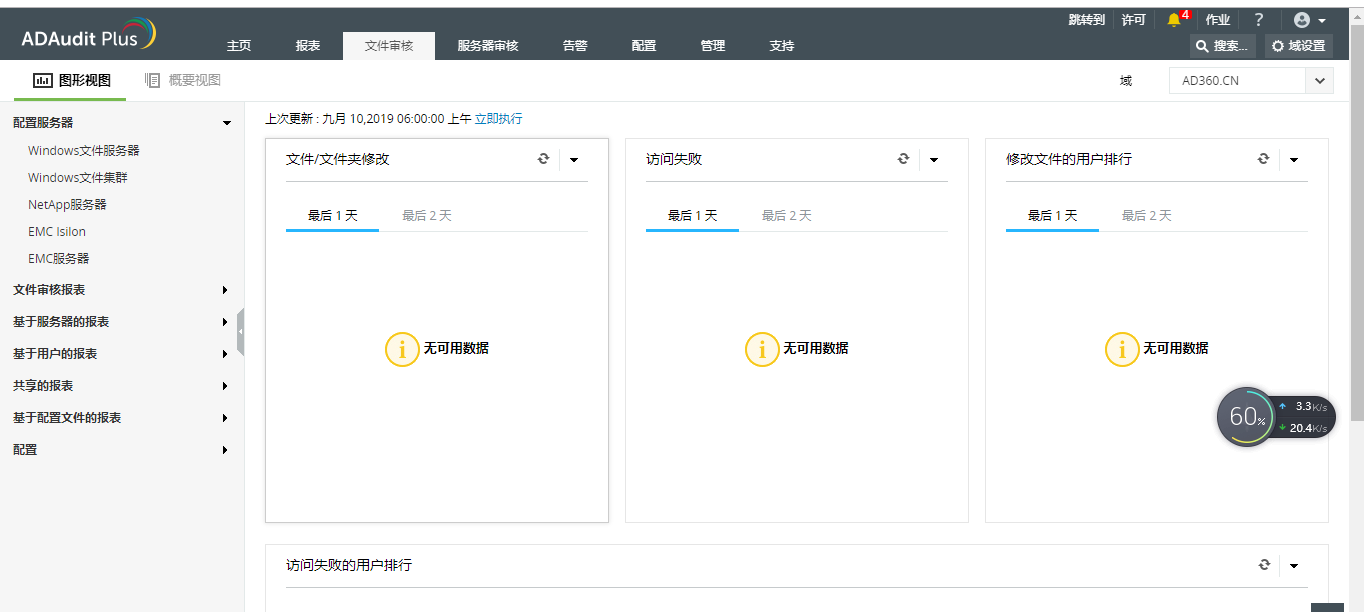Viewport: 1364px width, 612px height.
Task: Open the 报表 tab
Action: coord(308,46)
